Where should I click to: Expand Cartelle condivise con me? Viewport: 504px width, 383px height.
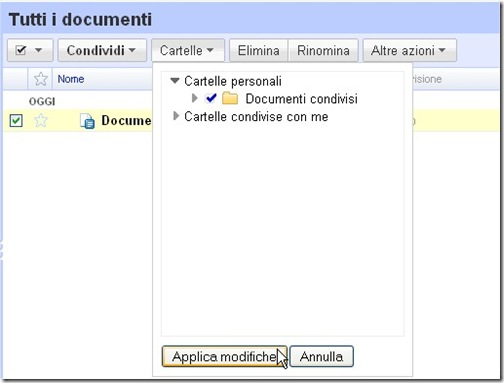tap(176, 116)
